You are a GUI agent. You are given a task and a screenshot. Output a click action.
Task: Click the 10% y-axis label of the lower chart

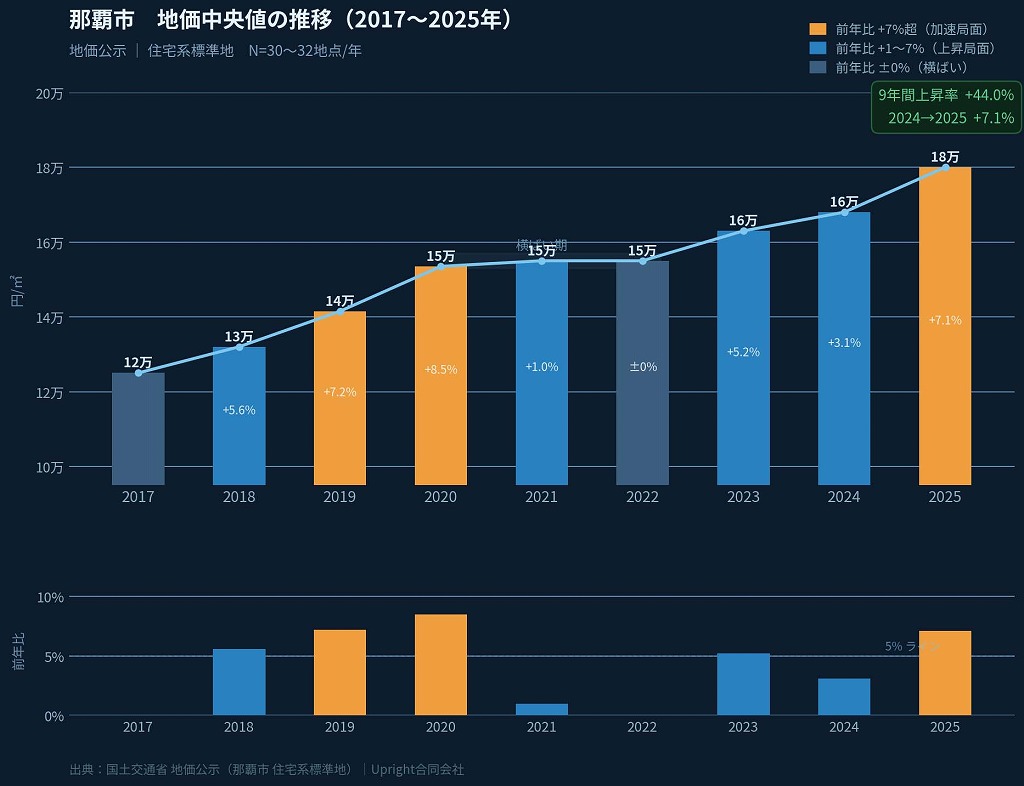(x=50, y=597)
